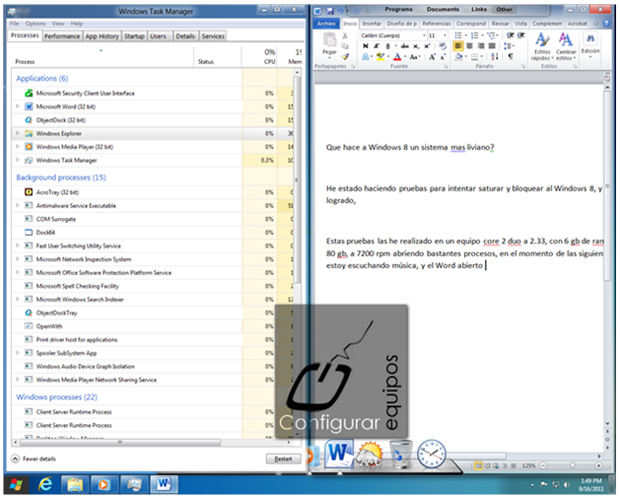The image size is (620, 497).
Task: Open Cambiar estilos menu
Action: click(565, 47)
